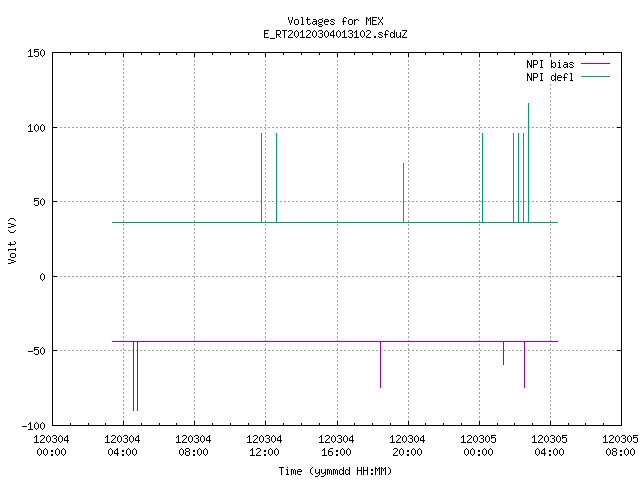Image resolution: width=640 pixels, height=480 pixels.
Task: Click the 'Time (yymmdd HH:MM)' x-axis label
Action: click(335, 471)
